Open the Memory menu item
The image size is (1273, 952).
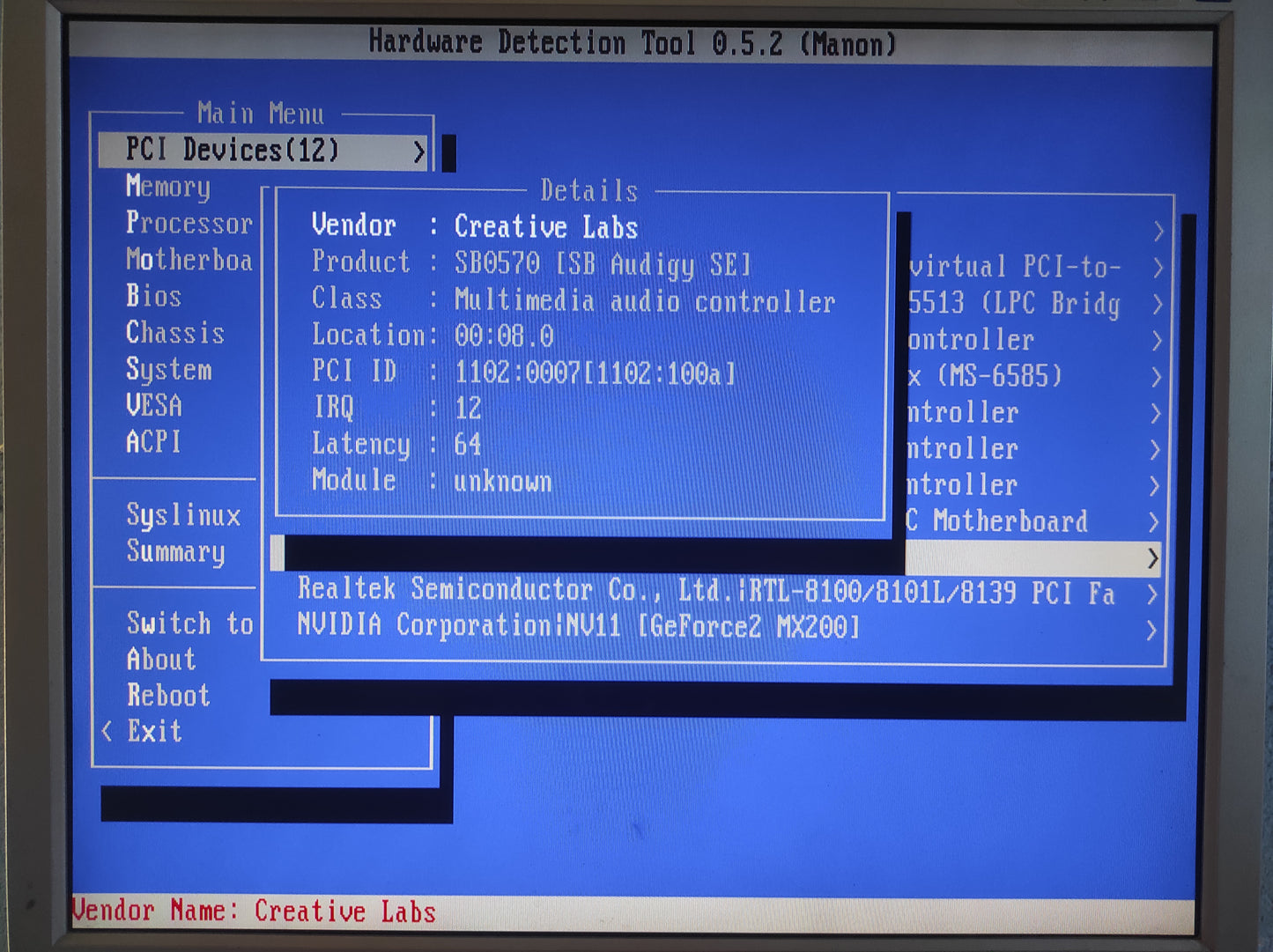click(168, 187)
